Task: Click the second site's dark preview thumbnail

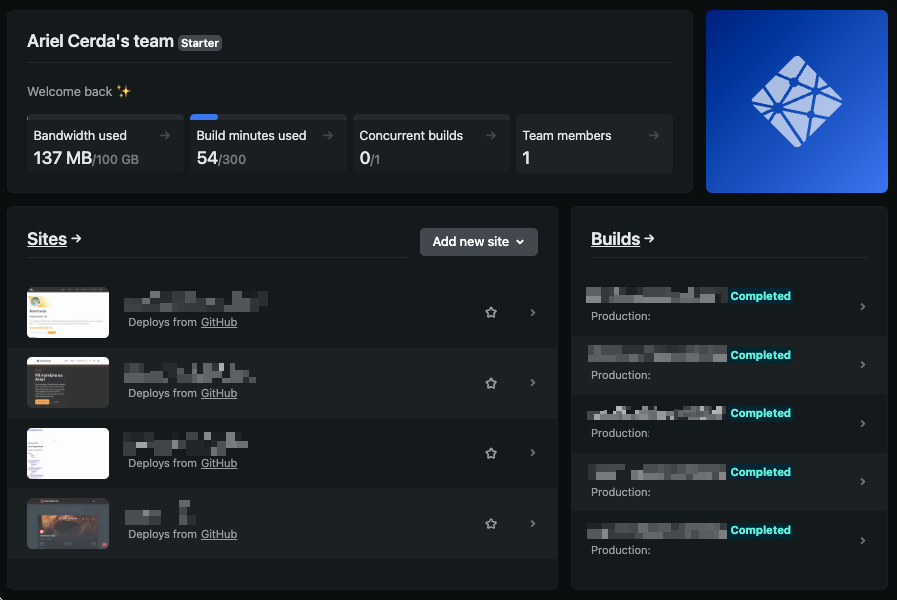Action: click(x=68, y=383)
